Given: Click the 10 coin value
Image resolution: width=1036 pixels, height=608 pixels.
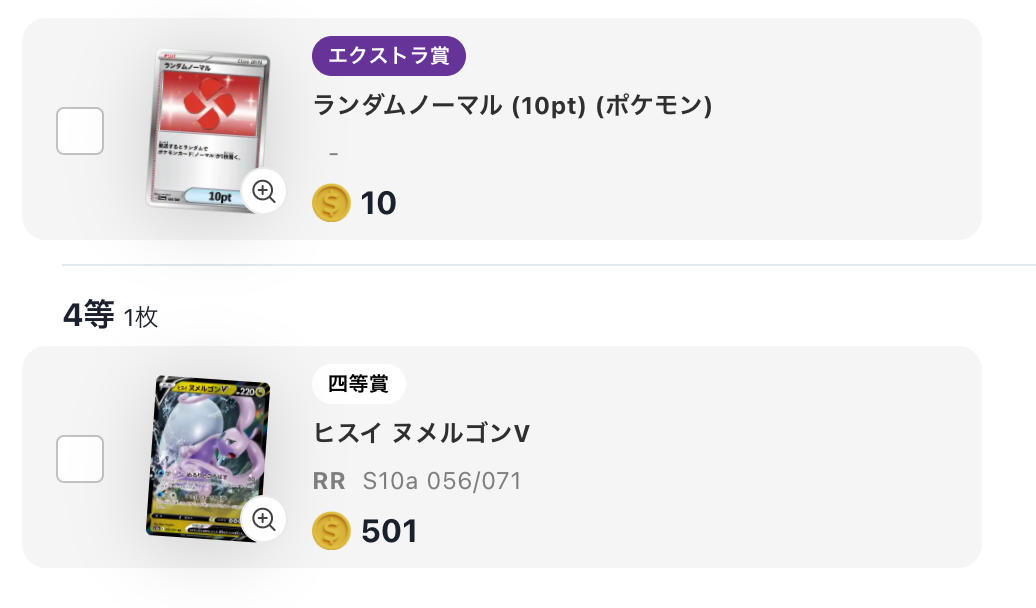Looking at the screenshot, I should (379, 203).
